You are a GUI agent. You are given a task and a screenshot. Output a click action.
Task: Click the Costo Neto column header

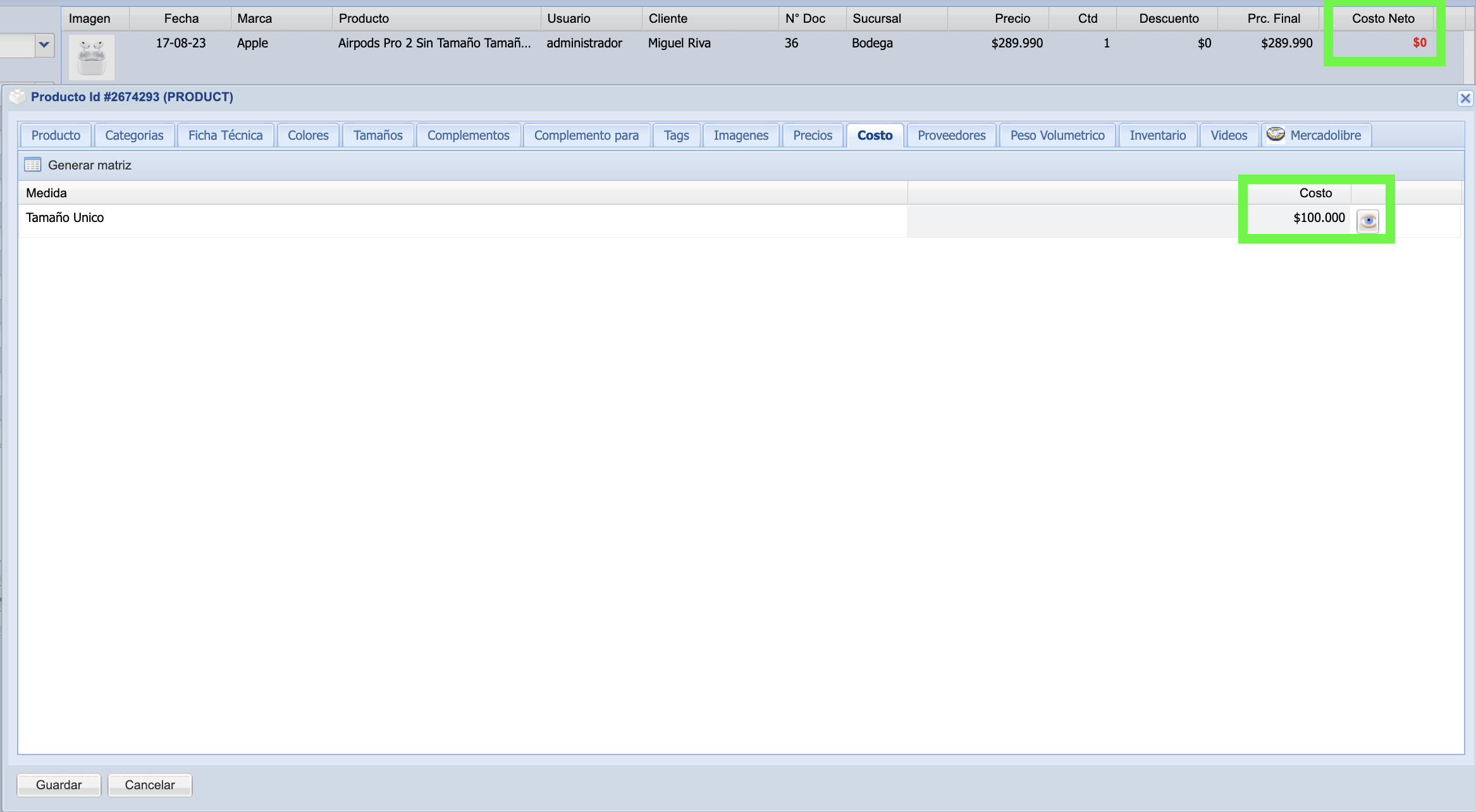[x=1382, y=18]
